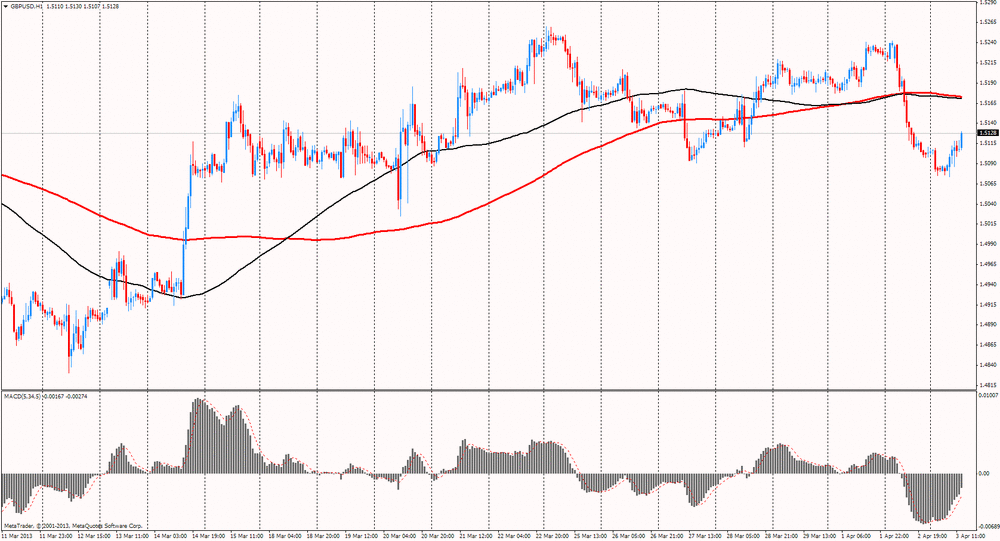Click the 1.5065 price axis label
1000x541 pixels.
click(987, 183)
